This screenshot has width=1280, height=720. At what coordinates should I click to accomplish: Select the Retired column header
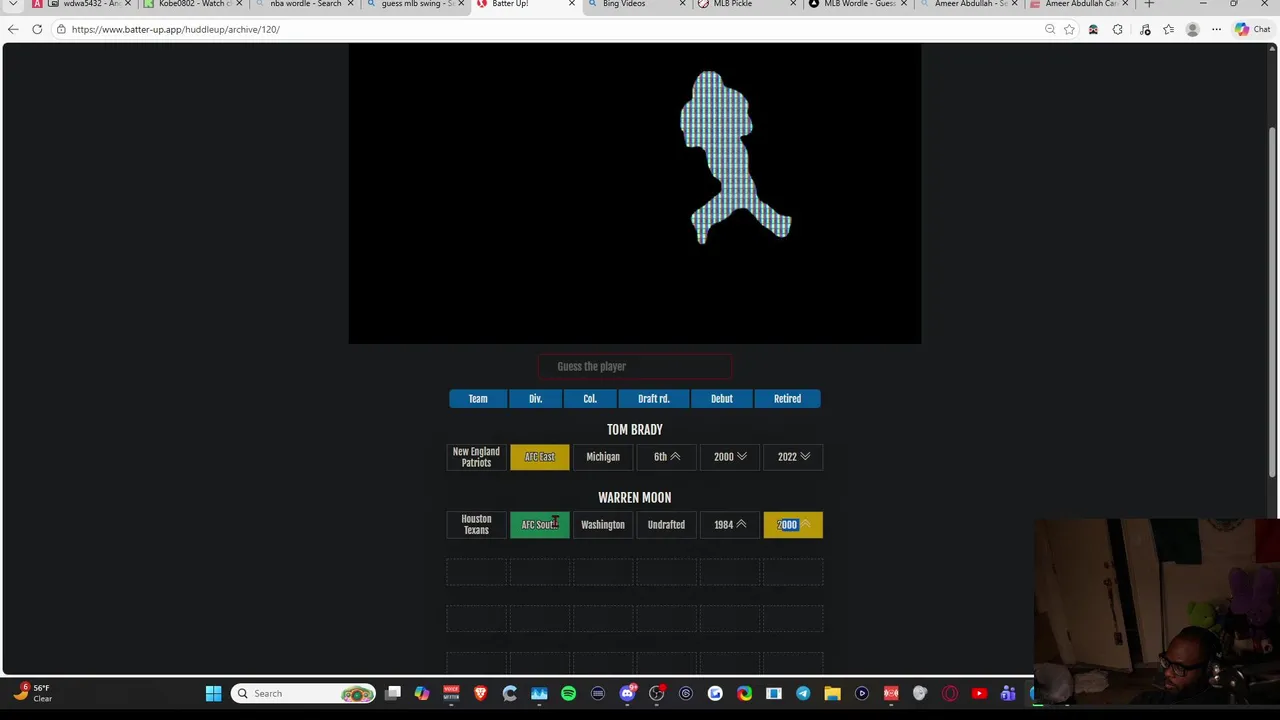tap(787, 399)
